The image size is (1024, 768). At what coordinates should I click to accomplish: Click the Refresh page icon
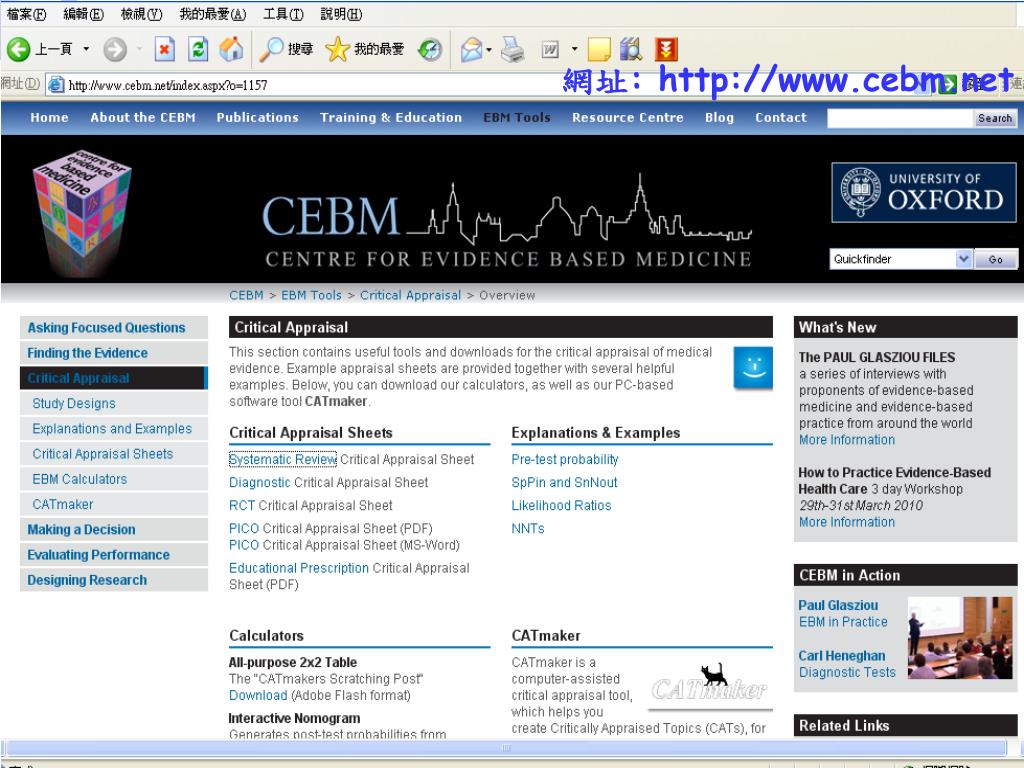click(198, 49)
